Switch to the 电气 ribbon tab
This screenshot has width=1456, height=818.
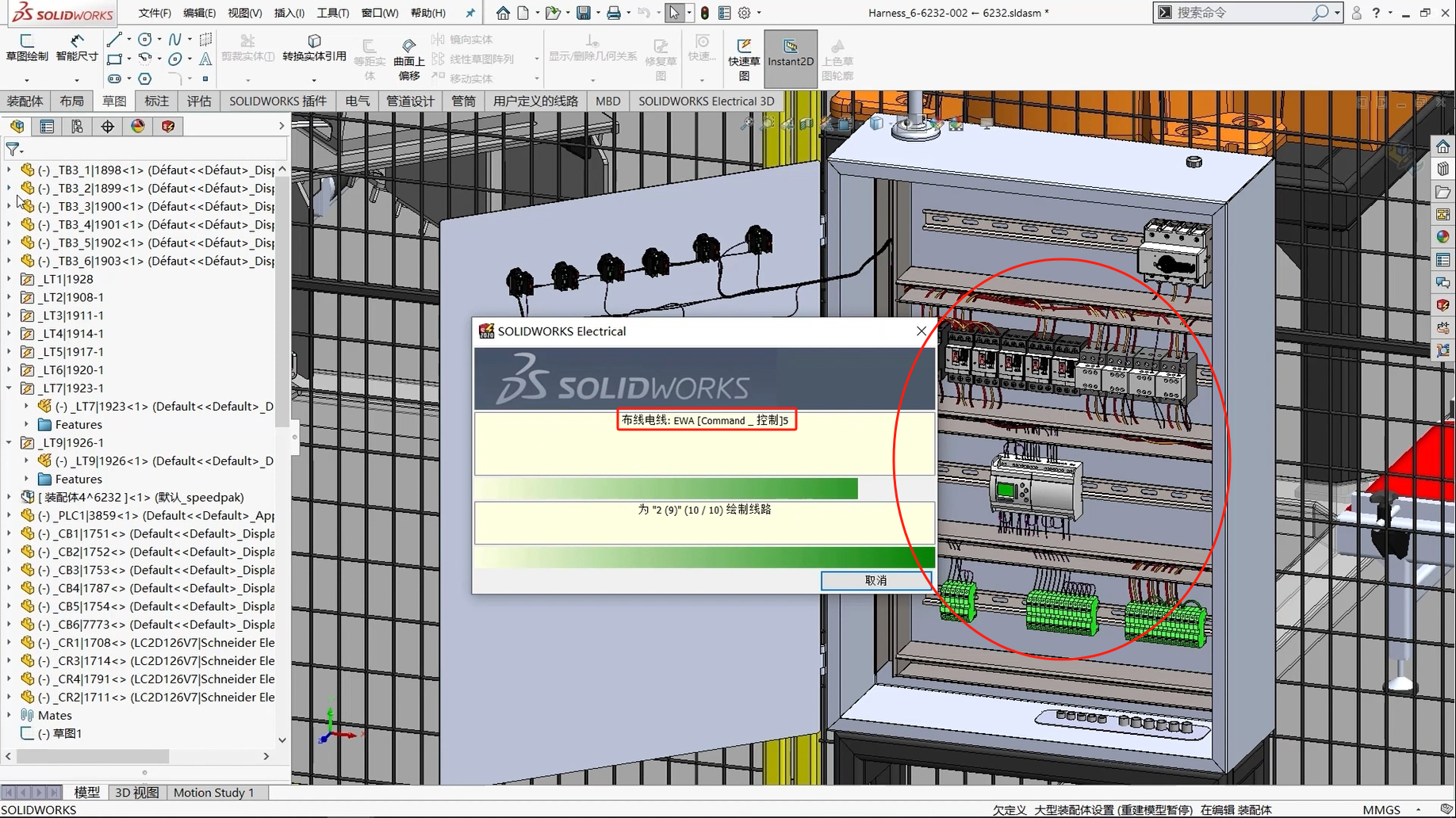coord(358,101)
